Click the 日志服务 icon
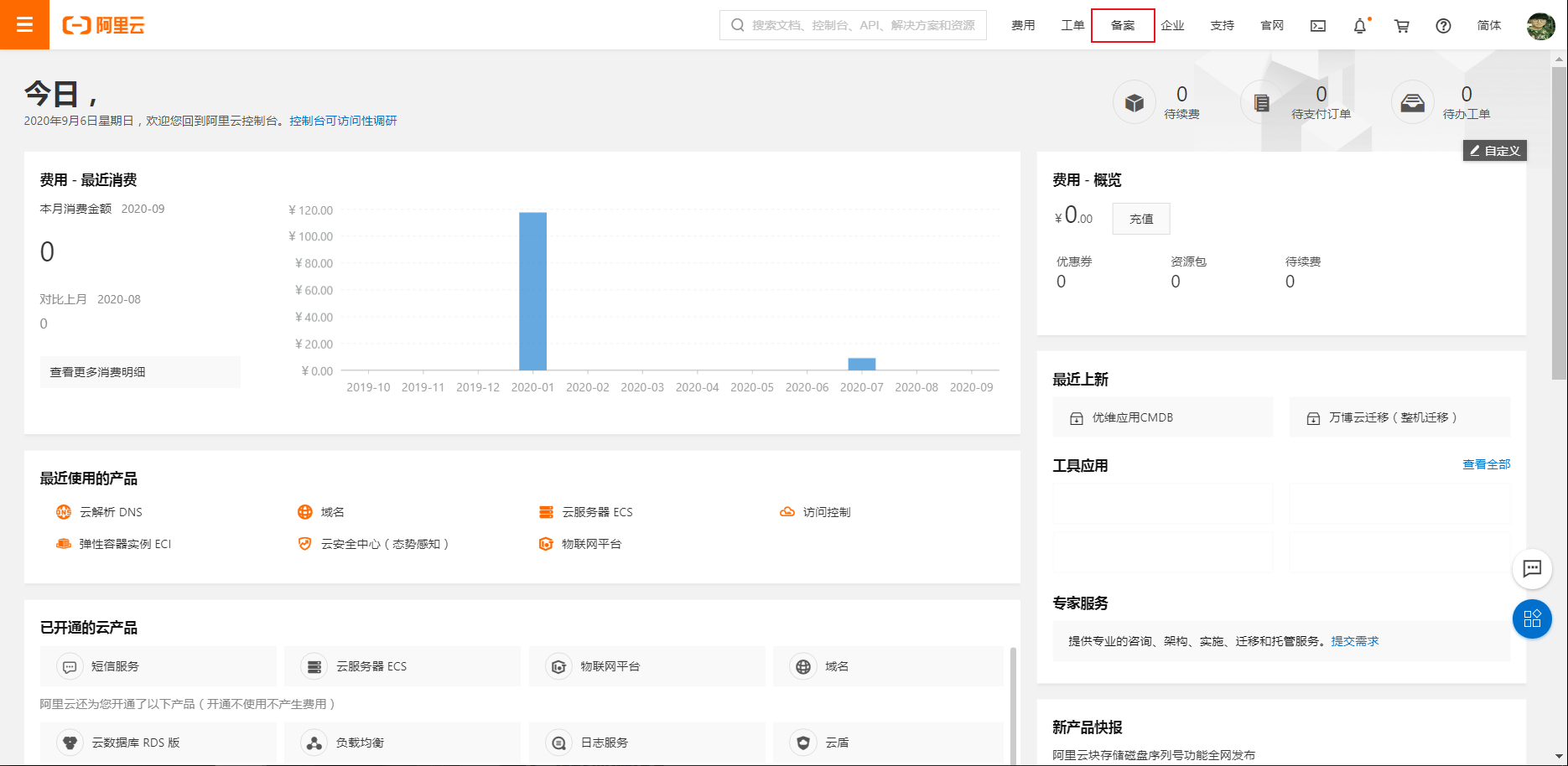The width and height of the screenshot is (1568, 766). coord(558,743)
